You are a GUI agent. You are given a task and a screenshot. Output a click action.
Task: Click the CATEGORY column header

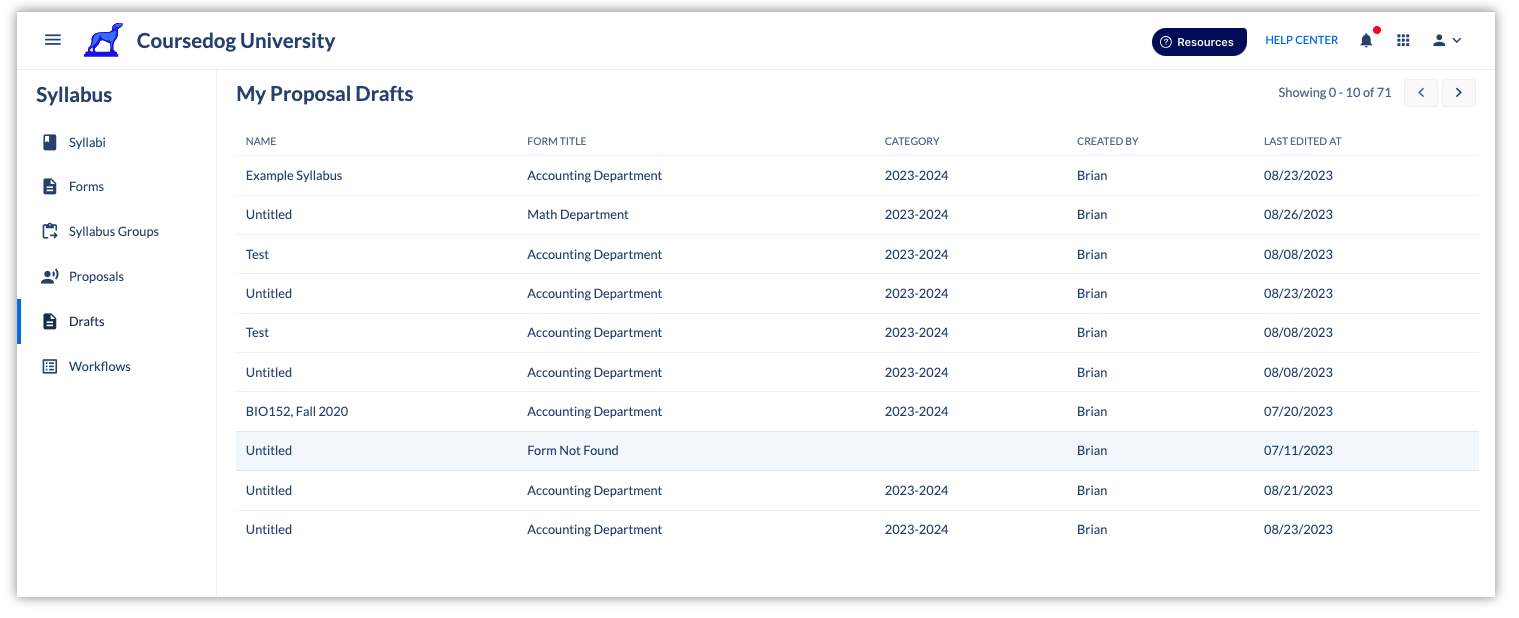tap(912, 141)
